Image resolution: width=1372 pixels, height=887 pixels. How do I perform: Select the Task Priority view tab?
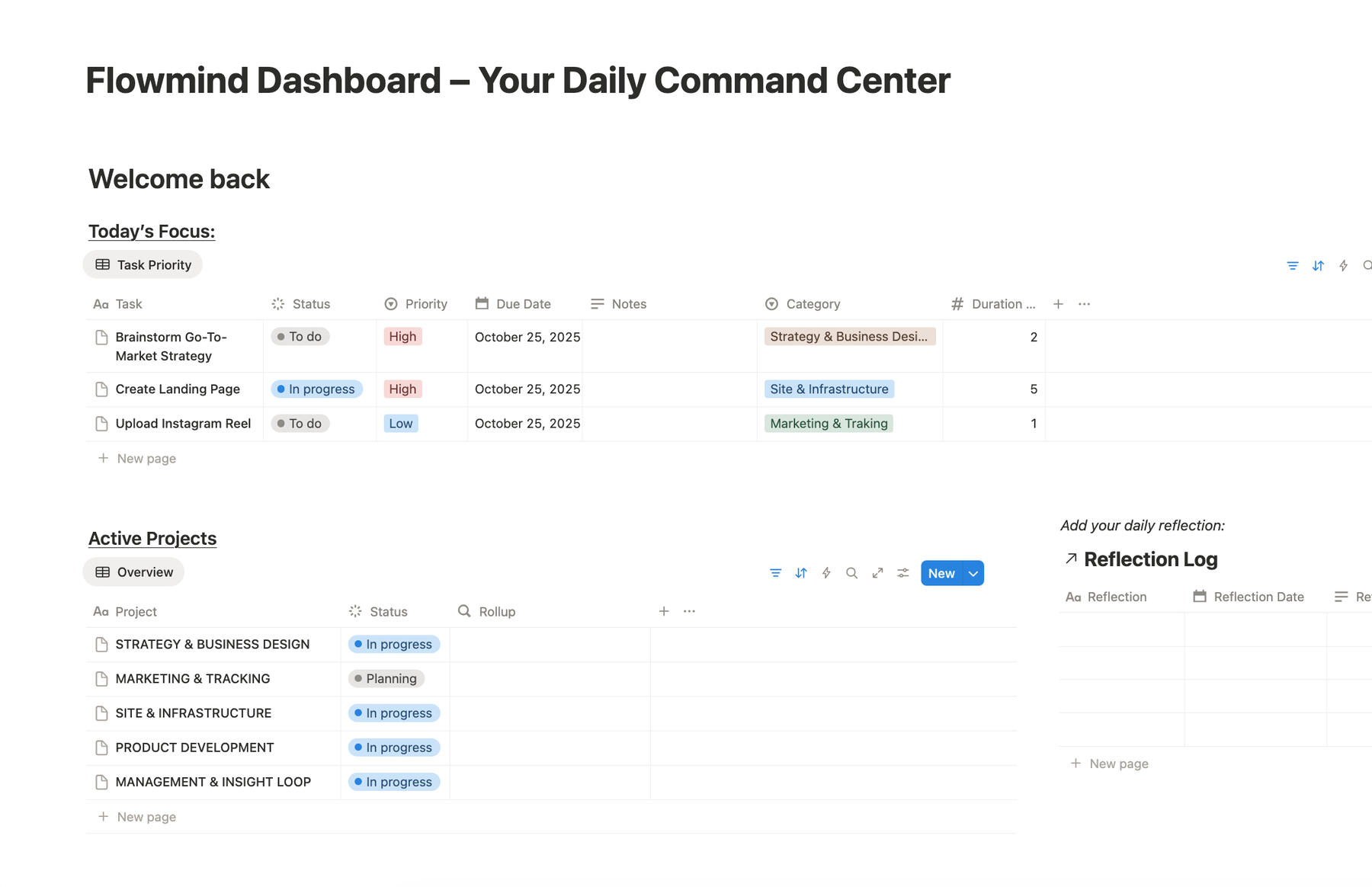(143, 265)
